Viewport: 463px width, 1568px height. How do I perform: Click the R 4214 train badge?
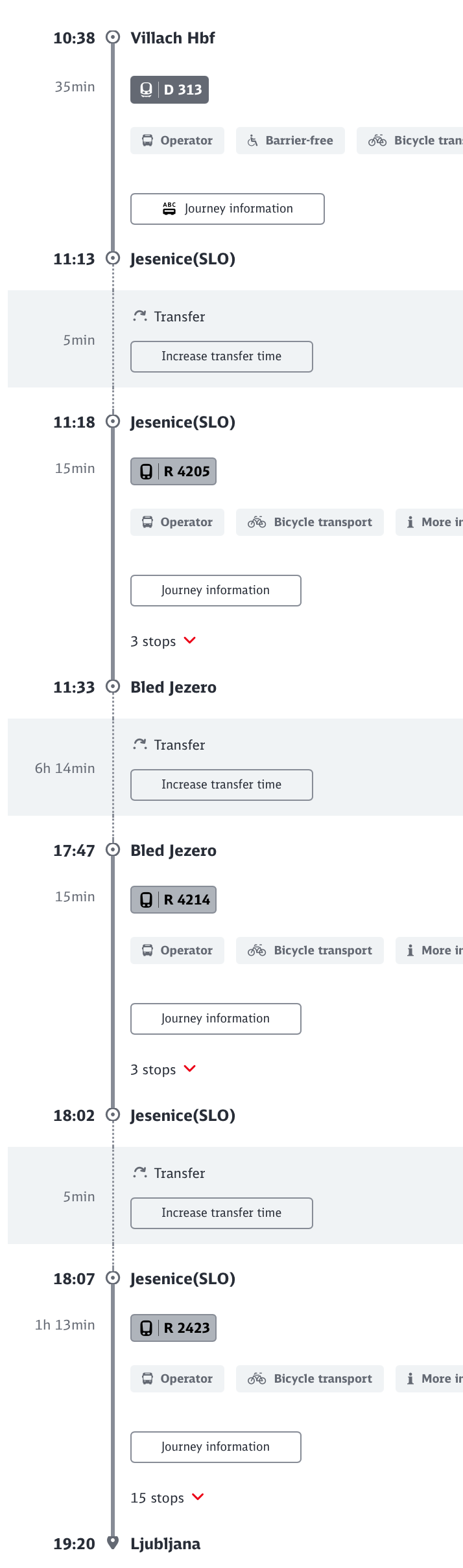click(x=173, y=899)
